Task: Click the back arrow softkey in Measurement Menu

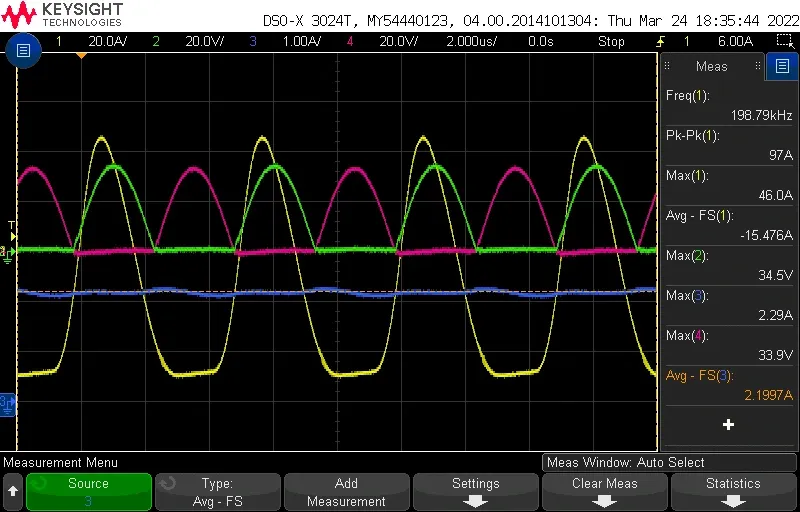Action: [13, 492]
